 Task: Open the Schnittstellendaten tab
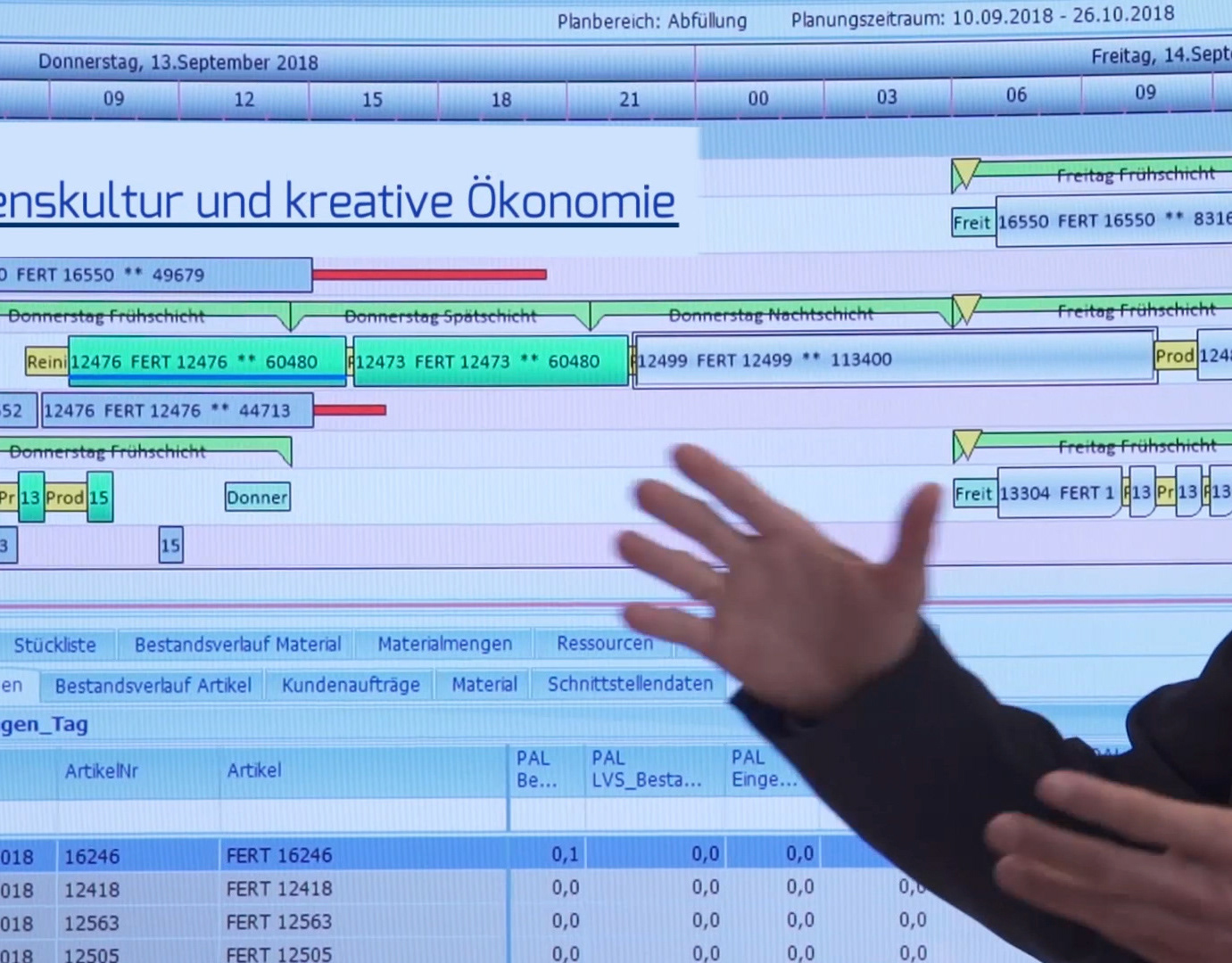pyautogui.click(x=630, y=684)
